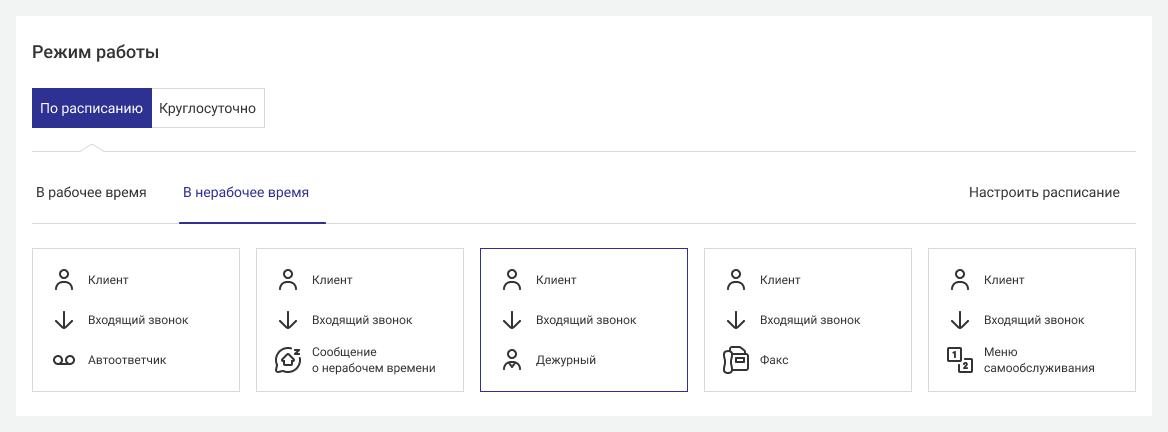Click incoming call arrow in Дежурный card

(512, 320)
